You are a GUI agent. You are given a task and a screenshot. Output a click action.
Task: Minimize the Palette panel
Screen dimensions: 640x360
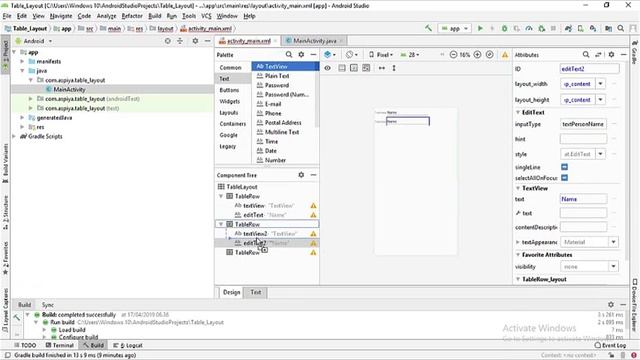[x=313, y=54]
